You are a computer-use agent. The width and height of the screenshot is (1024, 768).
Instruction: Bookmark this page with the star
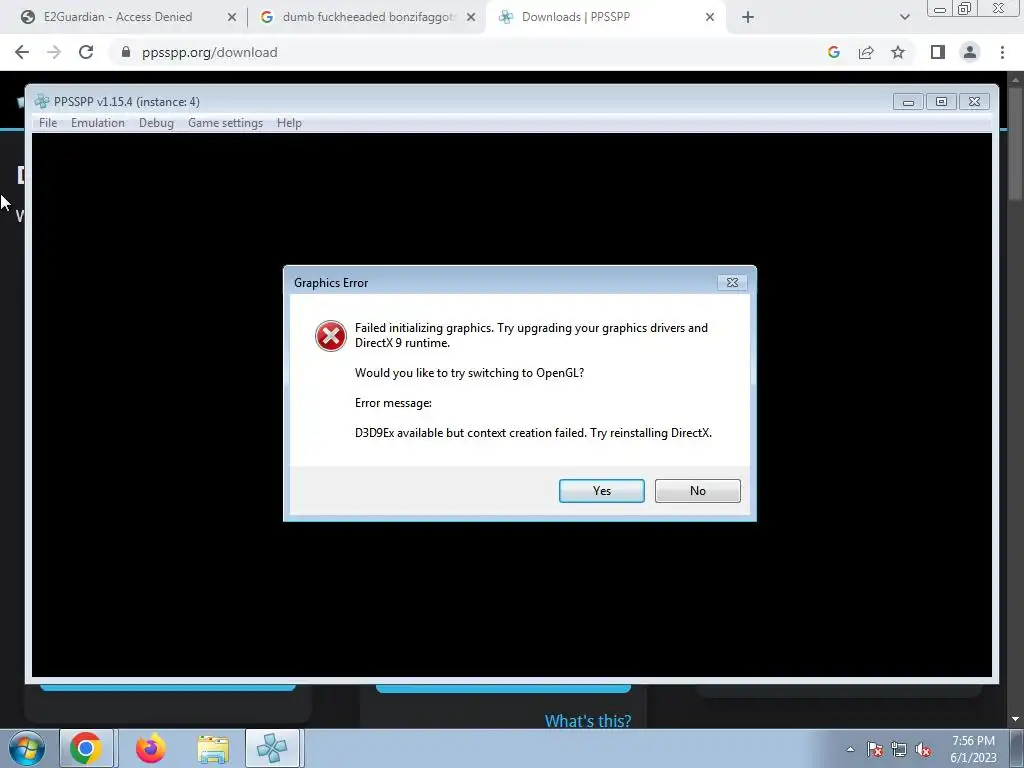coord(898,52)
